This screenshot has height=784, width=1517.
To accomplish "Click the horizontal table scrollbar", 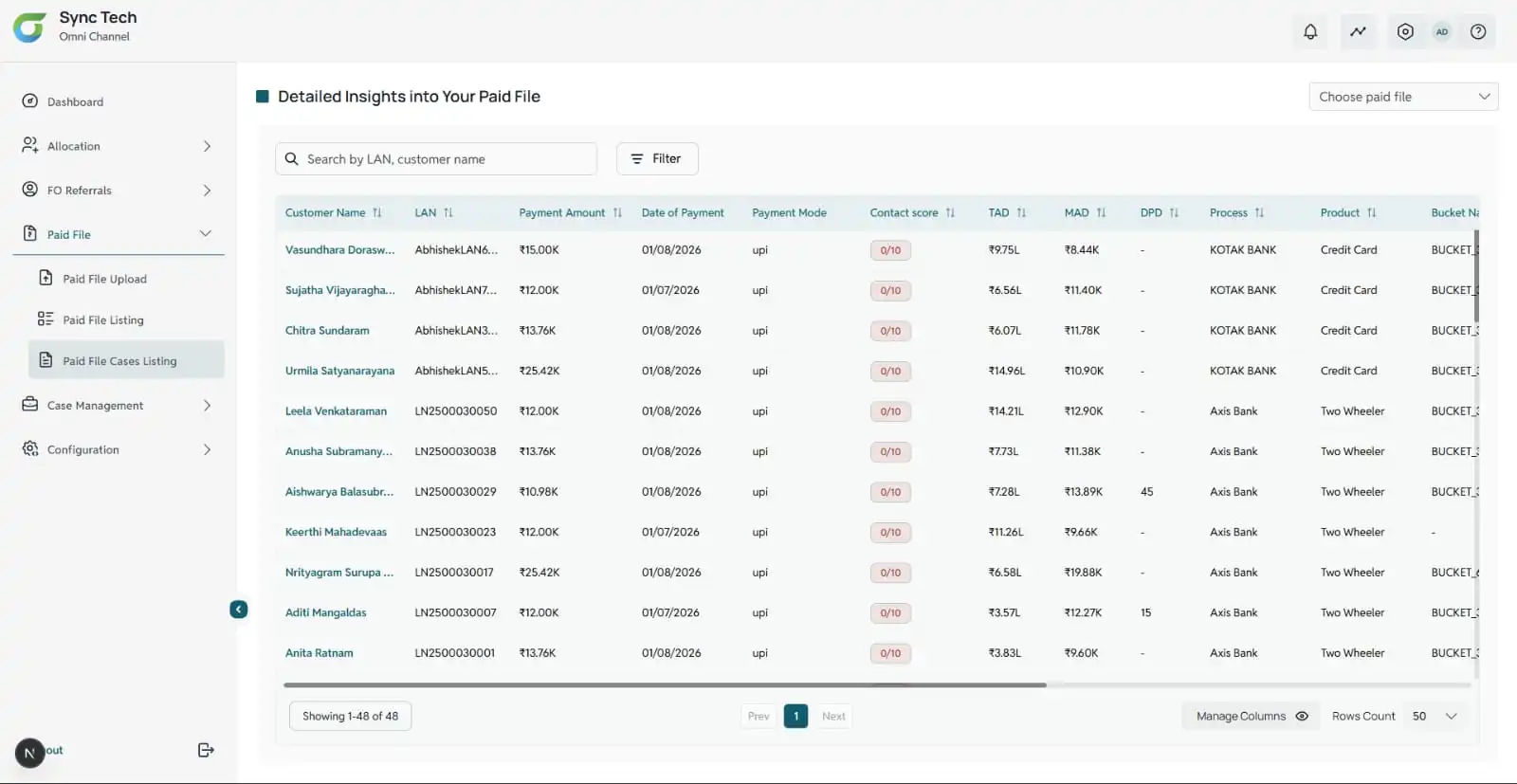I will point(664,684).
